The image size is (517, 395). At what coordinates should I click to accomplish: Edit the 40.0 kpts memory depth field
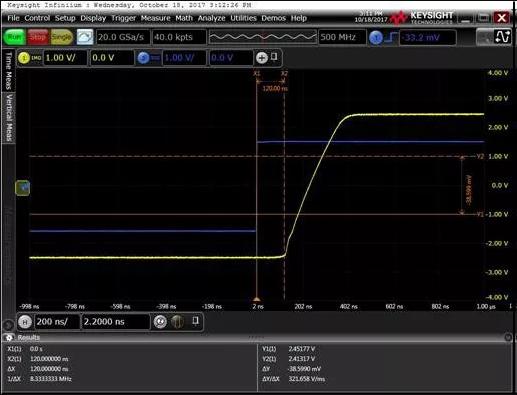click(179, 37)
